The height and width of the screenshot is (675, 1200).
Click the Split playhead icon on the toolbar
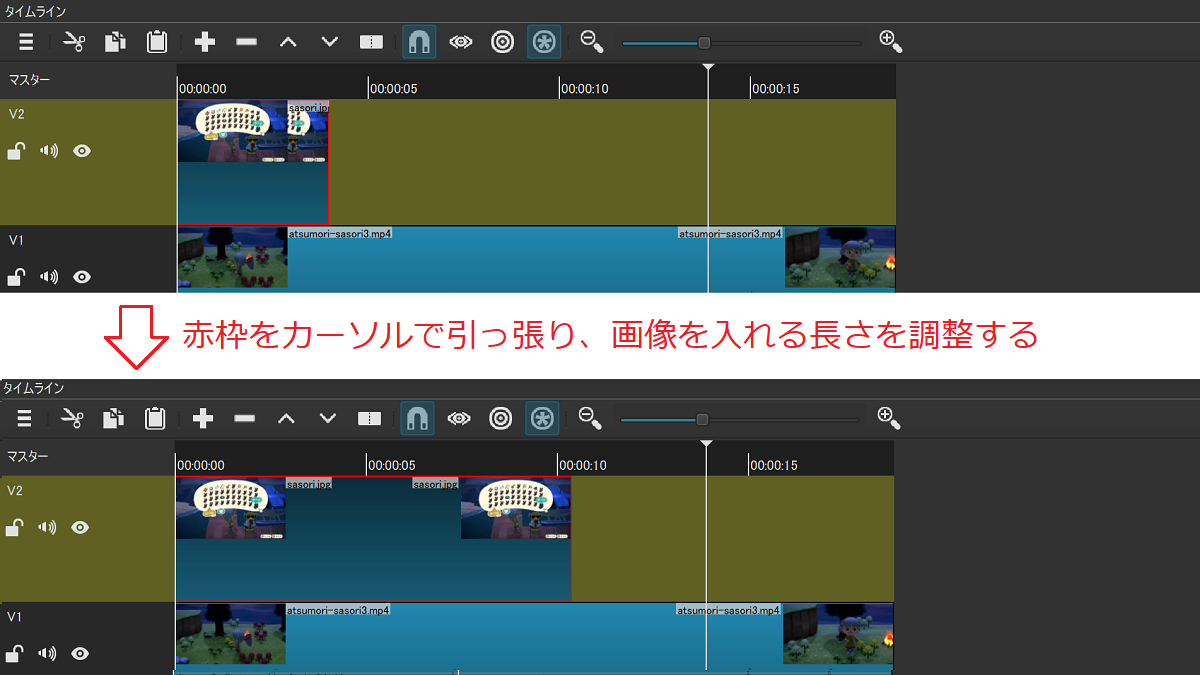coord(371,41)
